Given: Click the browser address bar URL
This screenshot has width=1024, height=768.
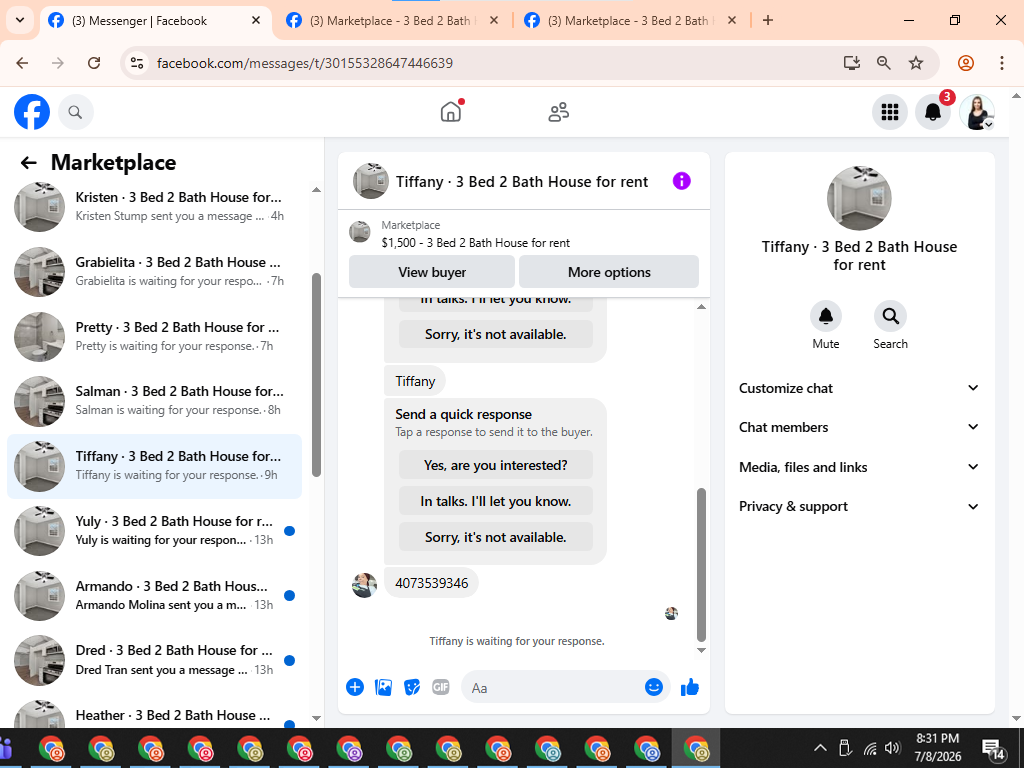Looking at the screenshot, I should click(x=305, y=63).
